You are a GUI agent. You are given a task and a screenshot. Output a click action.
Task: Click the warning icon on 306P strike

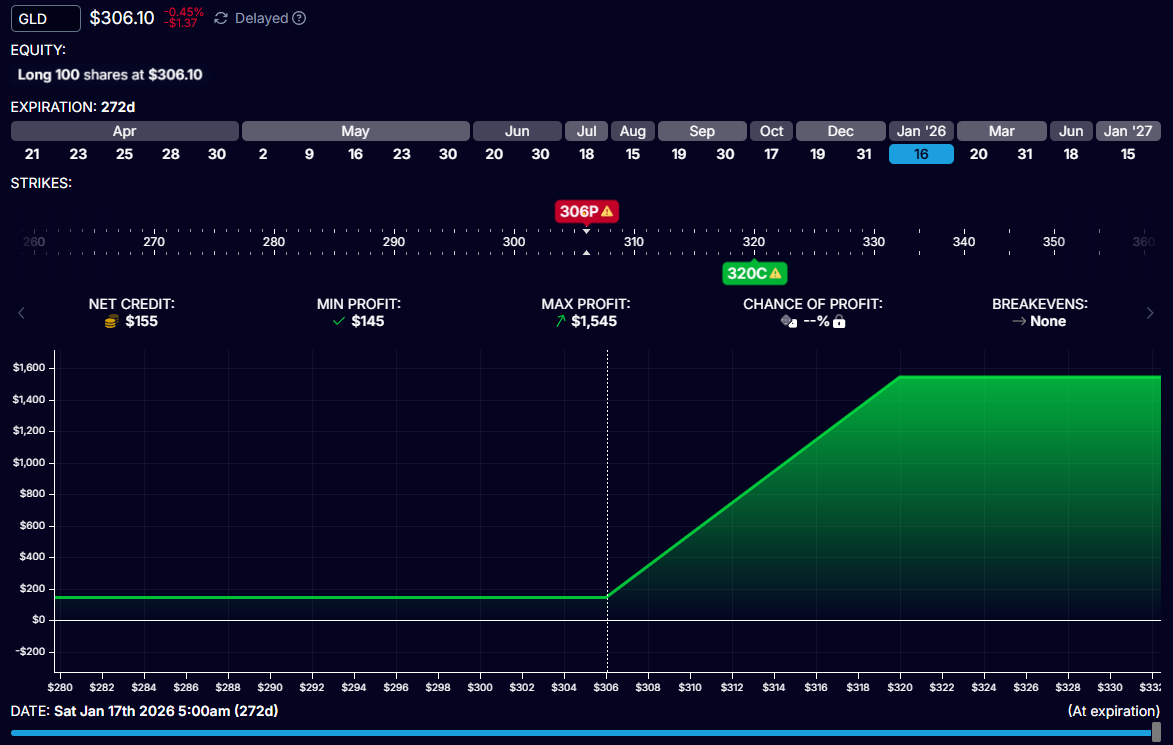(x=607, y=211)
